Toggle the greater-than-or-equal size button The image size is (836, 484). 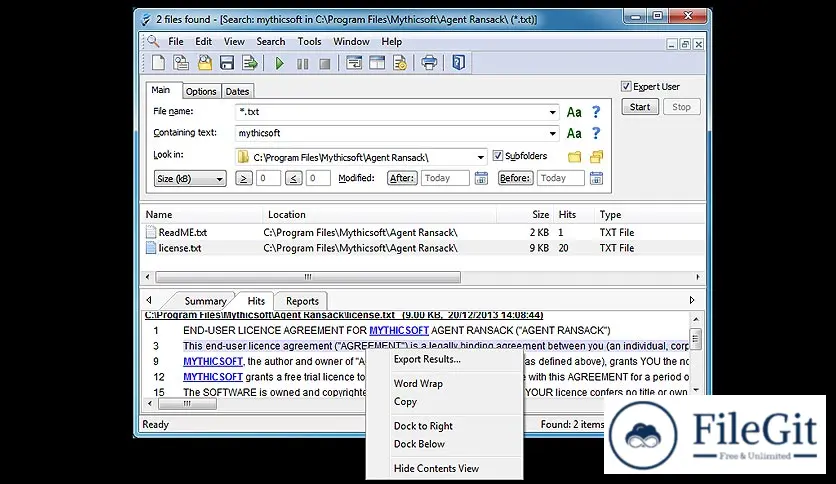pyautogui.click(x=244, y=178)
